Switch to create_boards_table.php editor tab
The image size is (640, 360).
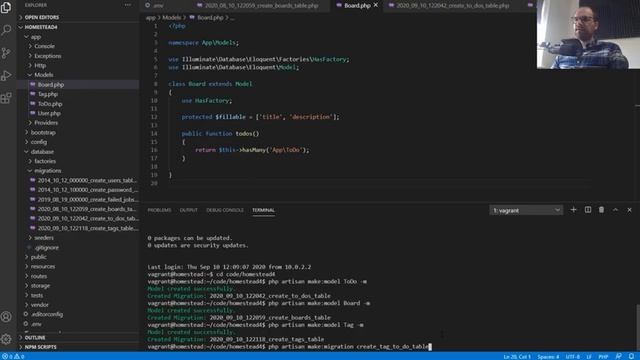click(261, 5)
